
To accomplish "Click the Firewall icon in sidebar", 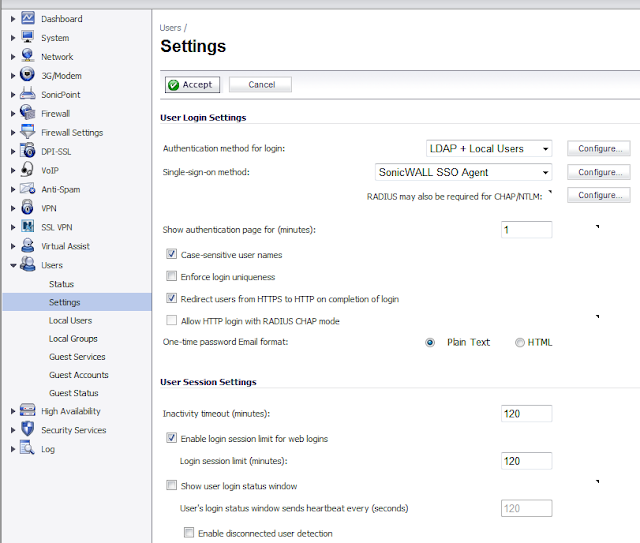I will tap(28, 114).
